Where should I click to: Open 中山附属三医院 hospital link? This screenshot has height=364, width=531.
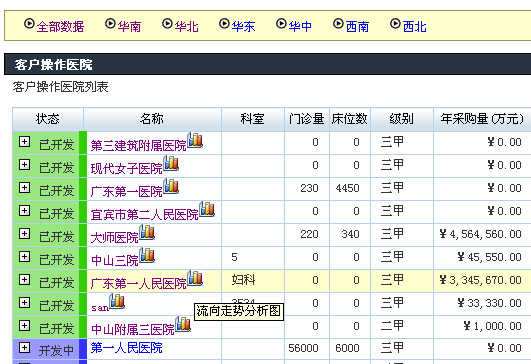(133, 329)
